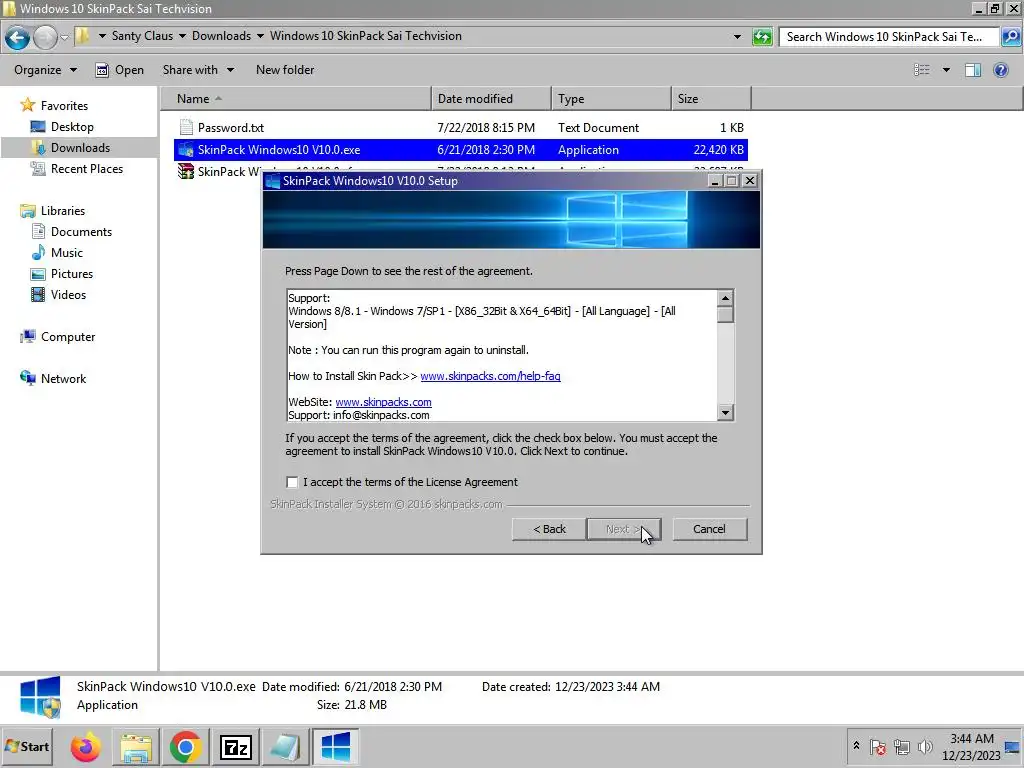Image resolution: width=1024 pixels, height=768 pixels.
Task: Click the agreement scrollbar up arrow
Action: [725, 298]
